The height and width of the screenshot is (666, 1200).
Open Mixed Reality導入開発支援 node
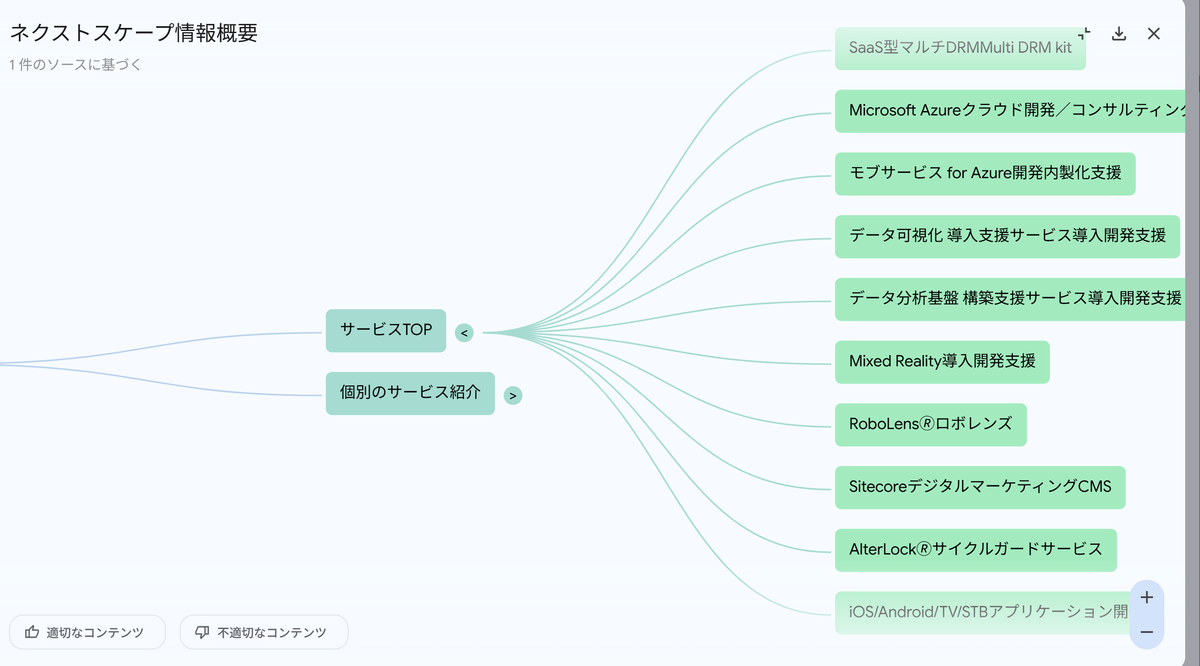click(x=942, y=361)
